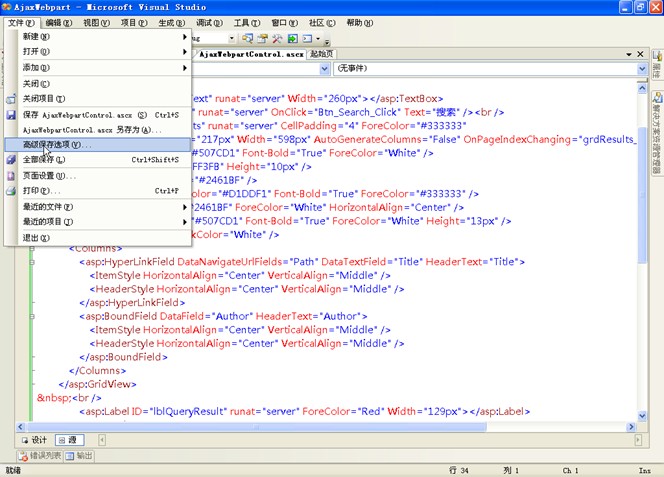Click the &nbsp;<br /> code line
The width and height of the screenshot is (664, 477).
(x=69, y=398)
